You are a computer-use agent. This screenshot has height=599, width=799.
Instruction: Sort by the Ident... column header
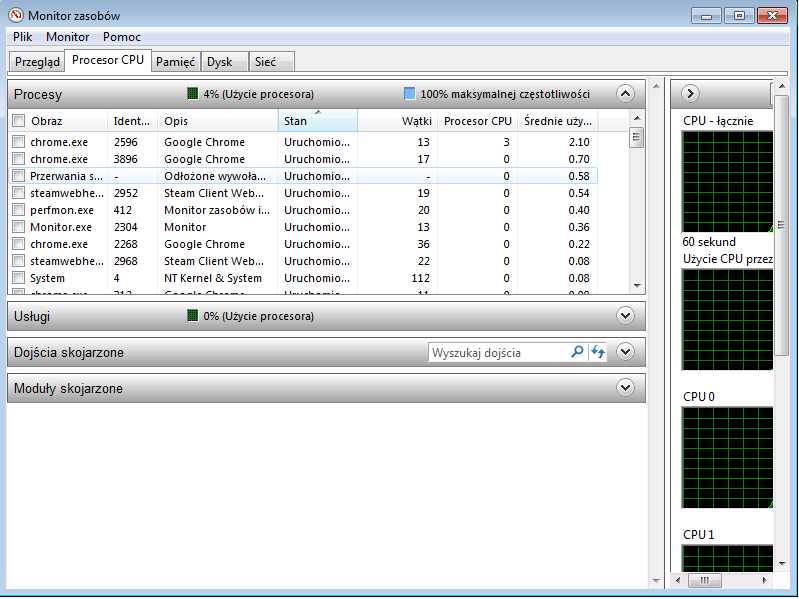click(x=132, y=121)
